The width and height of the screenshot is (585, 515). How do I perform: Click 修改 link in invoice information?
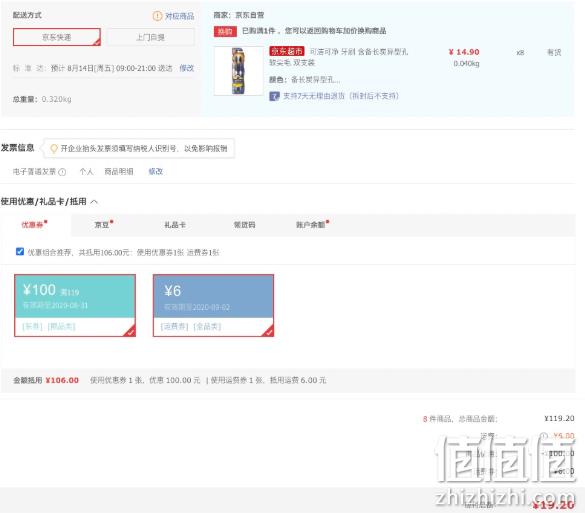coord(156,171)
